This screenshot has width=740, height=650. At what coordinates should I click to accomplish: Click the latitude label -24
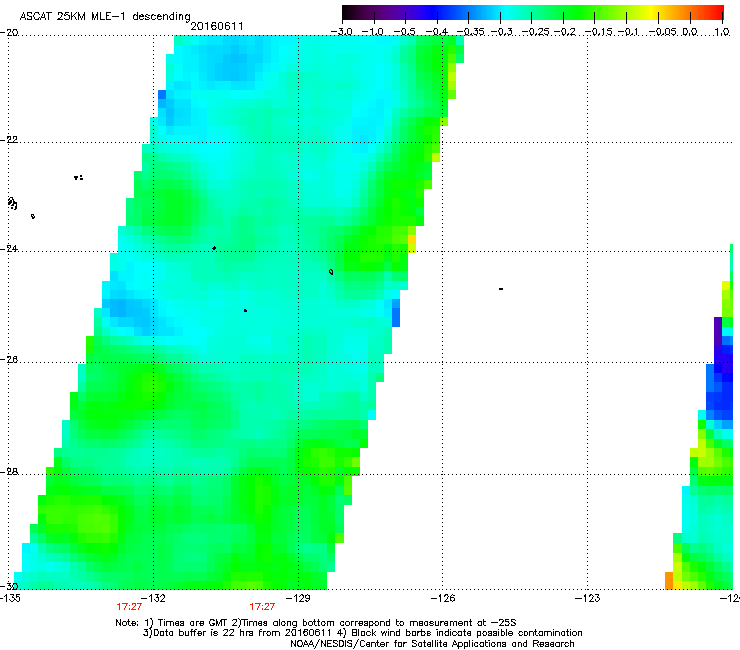click(x=9, y=248)
